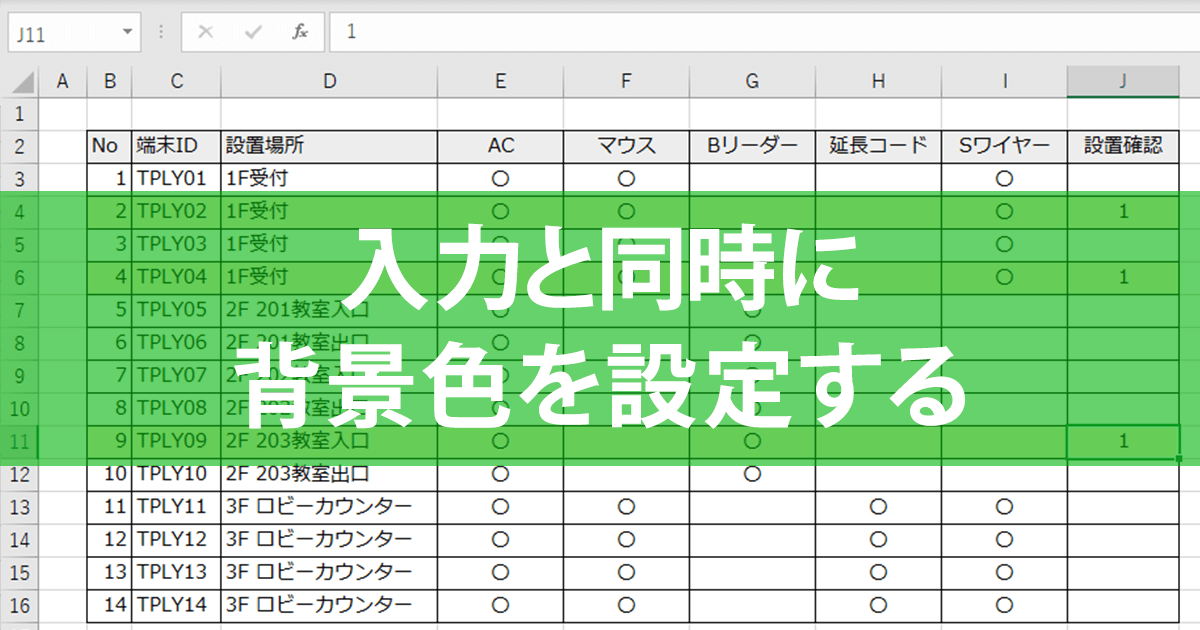
Task: Select row 16 header
Action: point(20,605)
